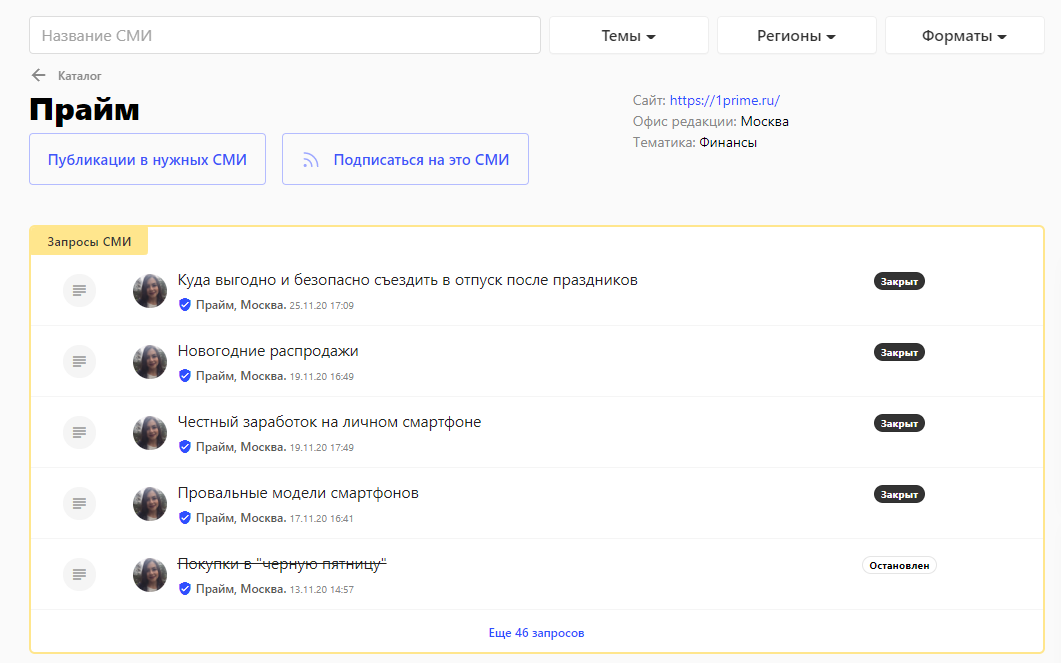Click author avatar for Провальные модели смартфонов
This screenshot has width=1061, height=663.
150,503
